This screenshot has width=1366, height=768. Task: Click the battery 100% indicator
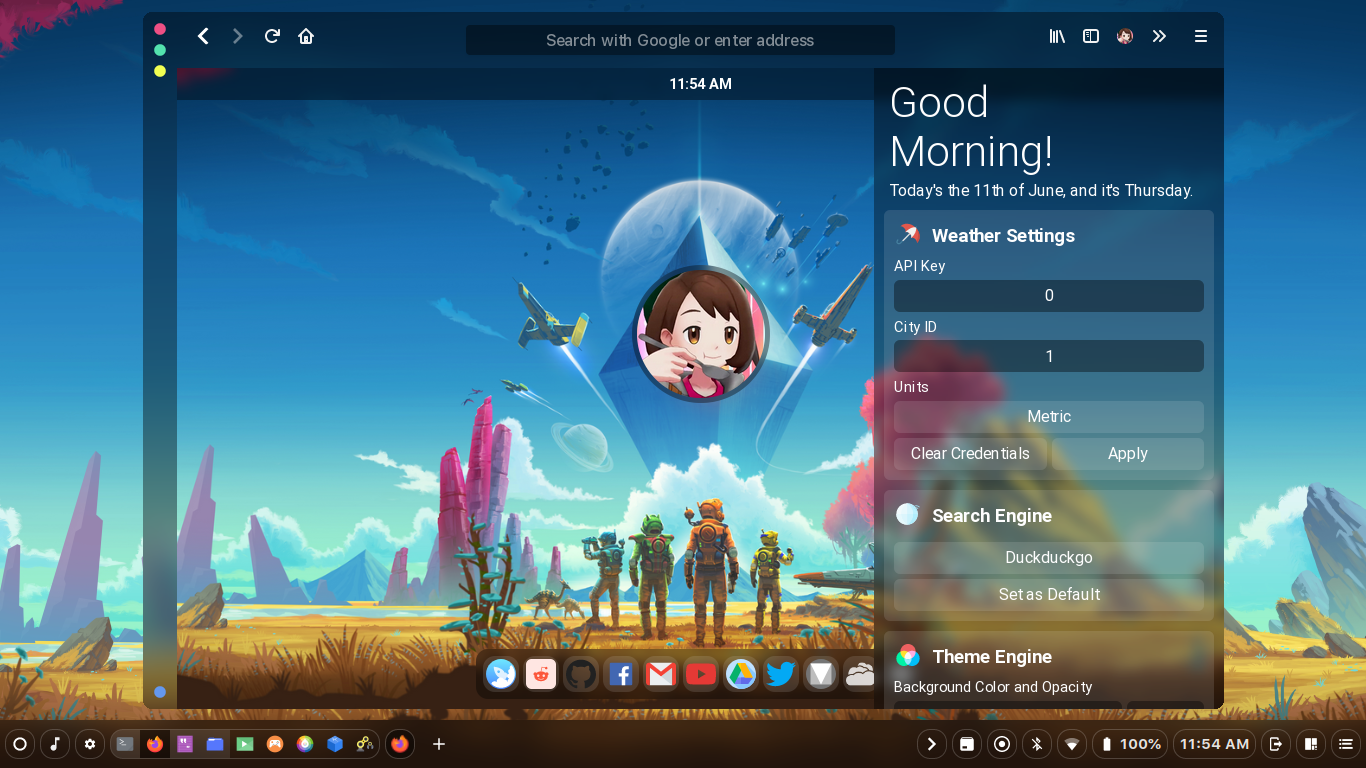[x=1130, y=744]
